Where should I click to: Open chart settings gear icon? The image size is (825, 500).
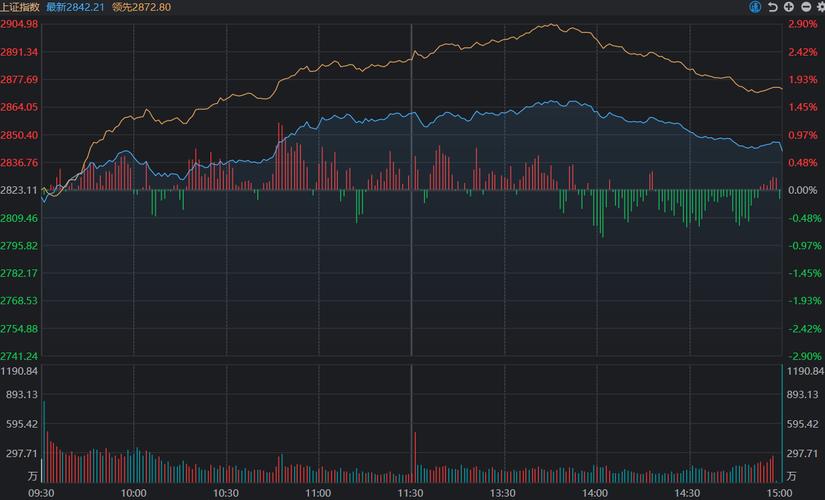tap(820, 7)
